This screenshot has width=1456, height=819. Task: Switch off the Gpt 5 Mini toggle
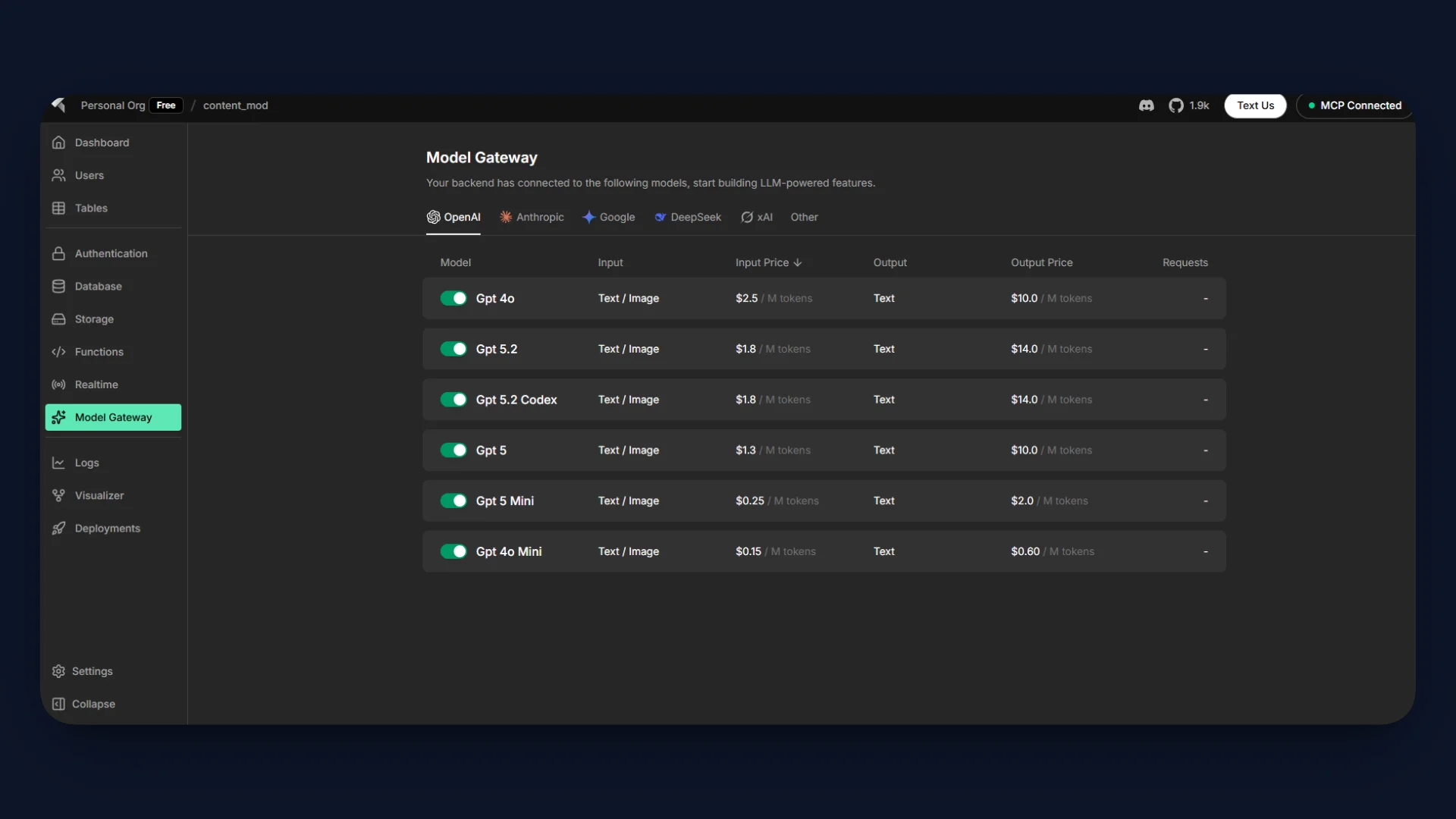coord(453,500)
